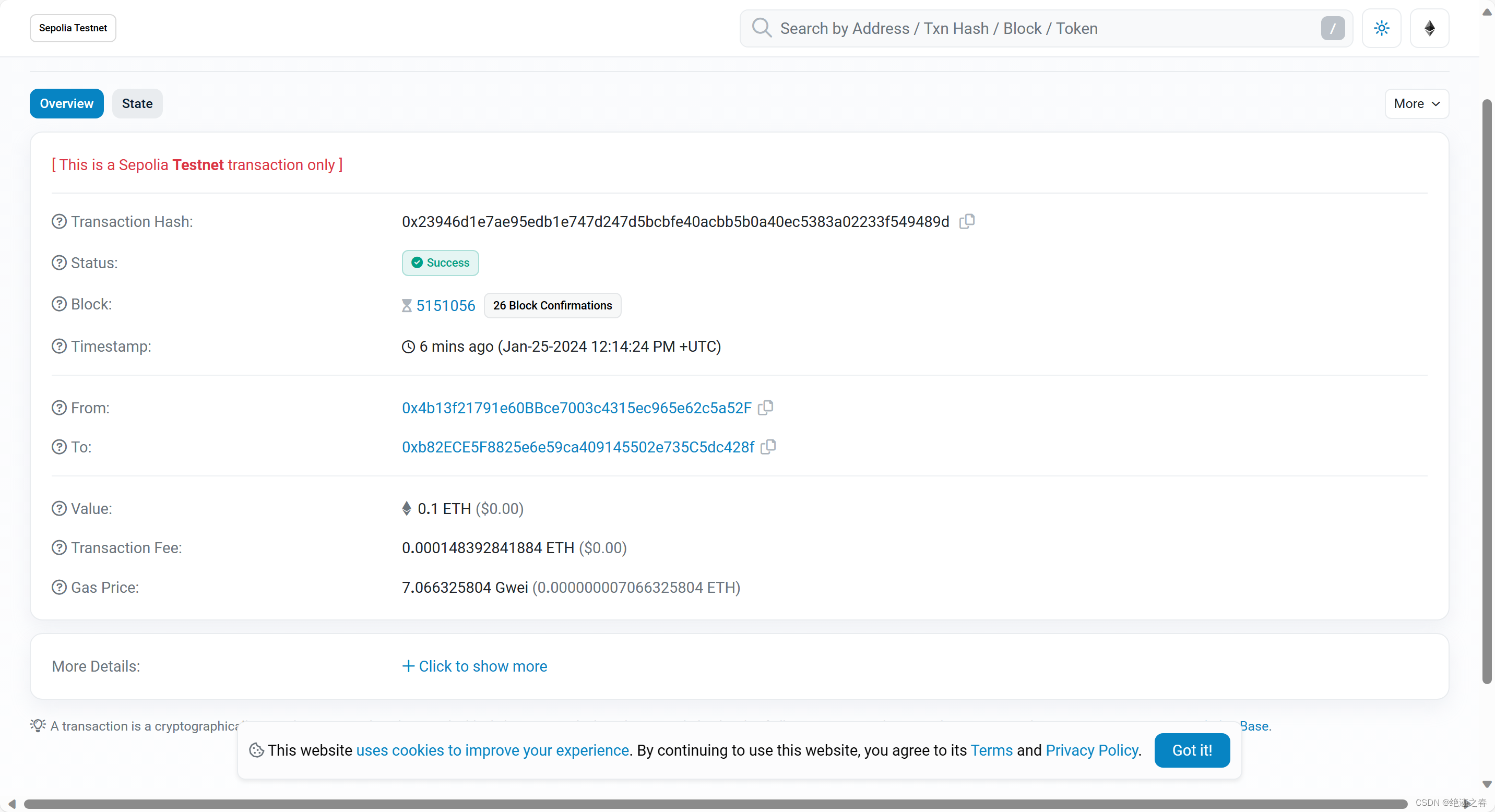Copy the transaction hash to clipboard

click(967, 221)
